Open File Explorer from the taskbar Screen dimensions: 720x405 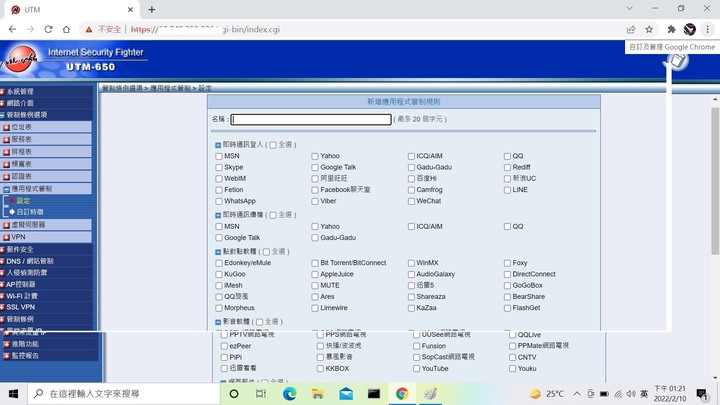317,394
